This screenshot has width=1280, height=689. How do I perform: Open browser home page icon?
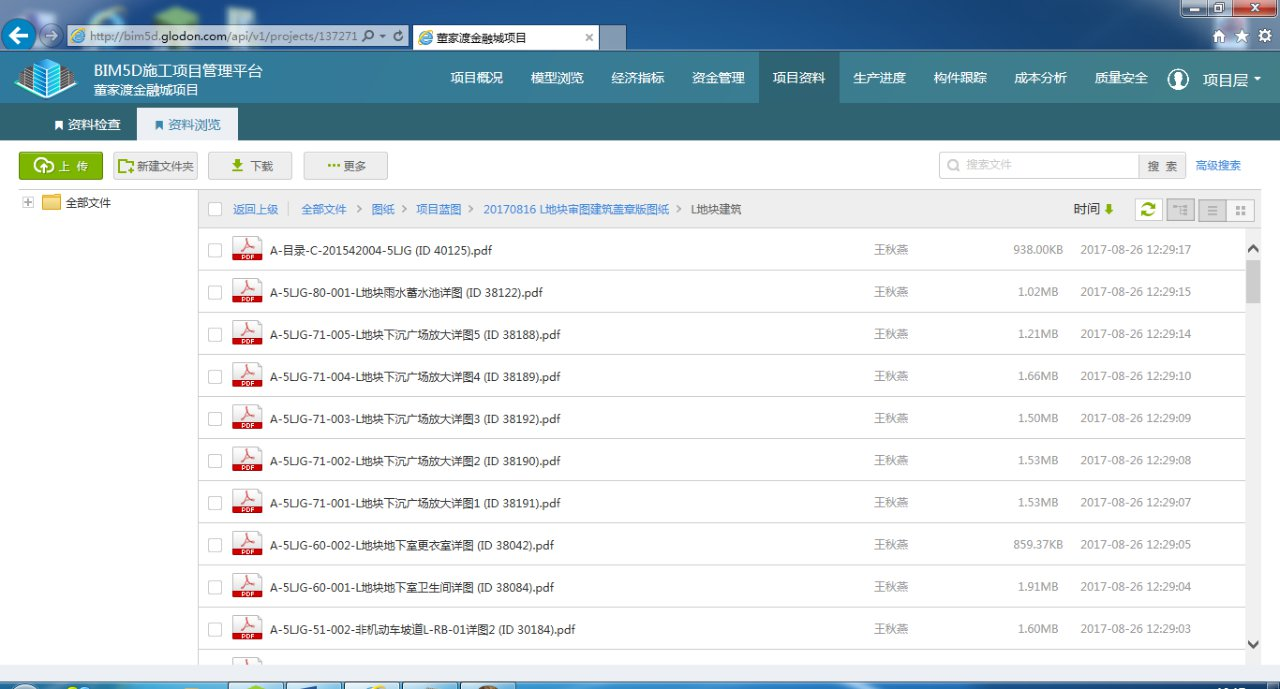(x=1219, y=36)
